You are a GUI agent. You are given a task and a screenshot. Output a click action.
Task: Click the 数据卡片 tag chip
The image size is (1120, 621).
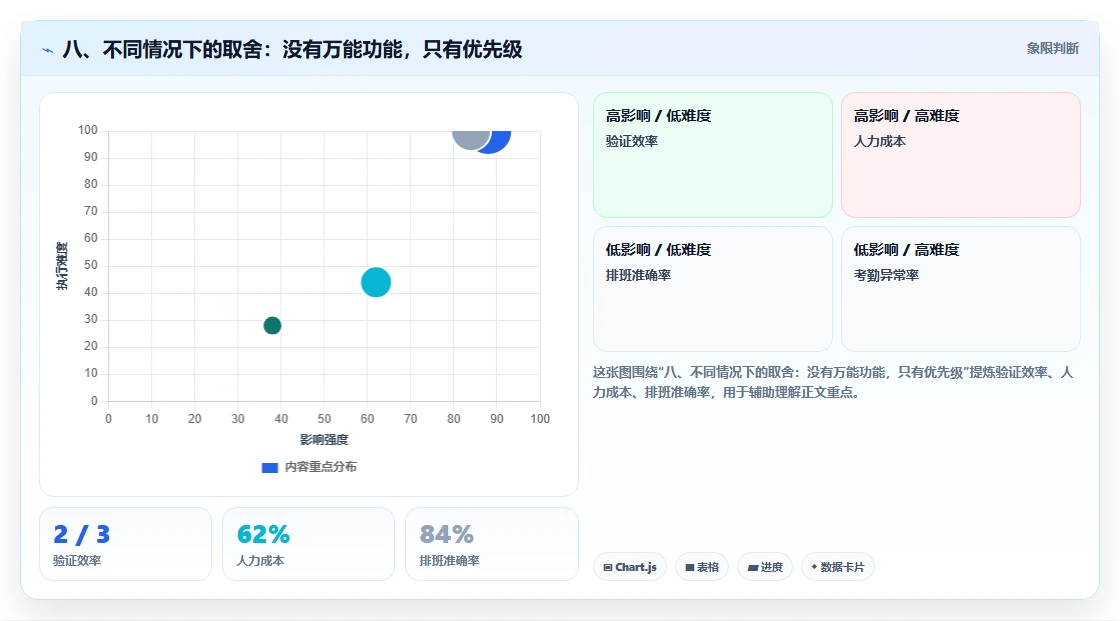[x=838, y=567]
